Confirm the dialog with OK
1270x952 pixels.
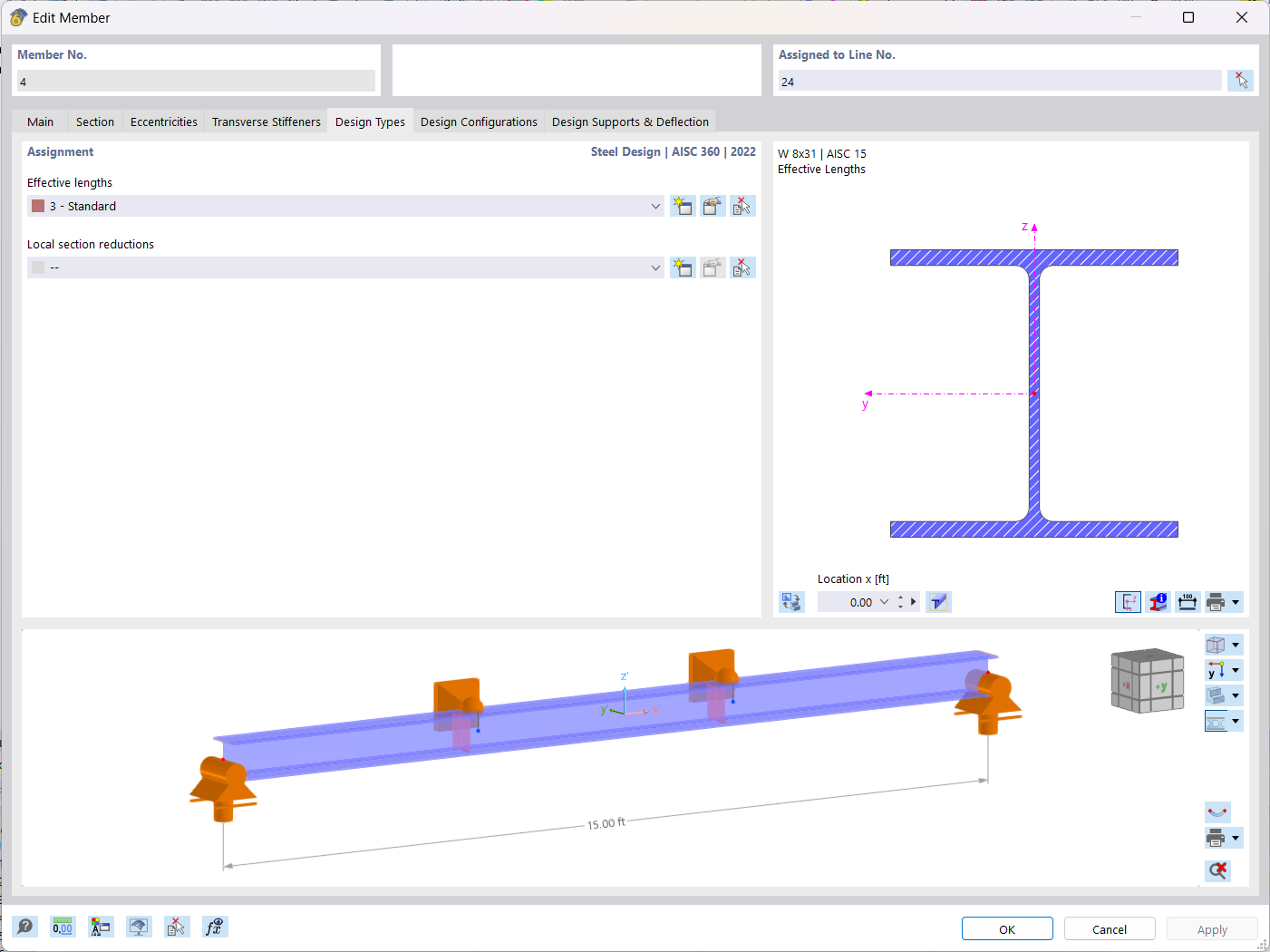1007,928
